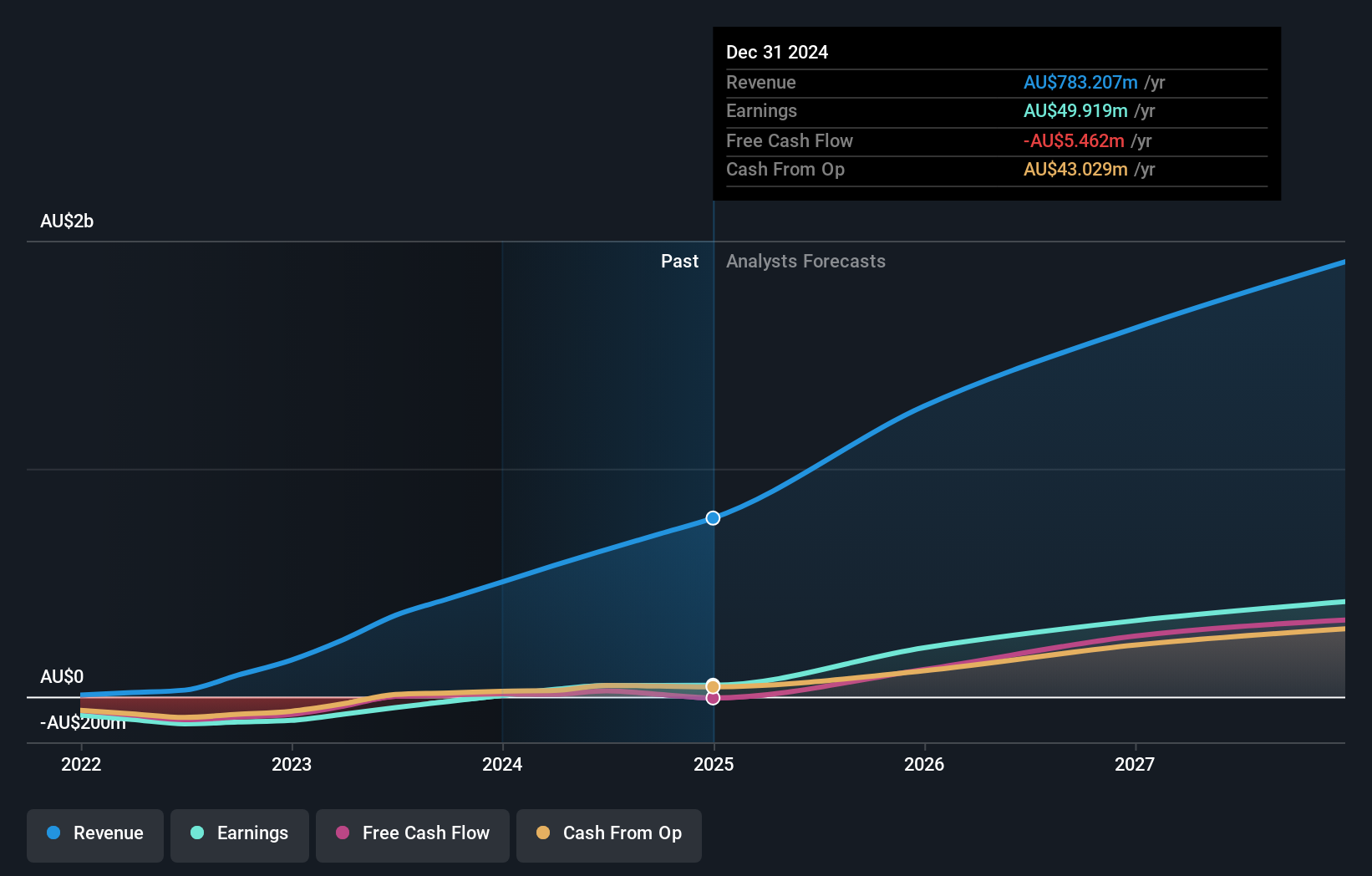Screen dimensions: 1372x876
Task: Toggle the Cash From Op legend button
Action: point(609,835)
